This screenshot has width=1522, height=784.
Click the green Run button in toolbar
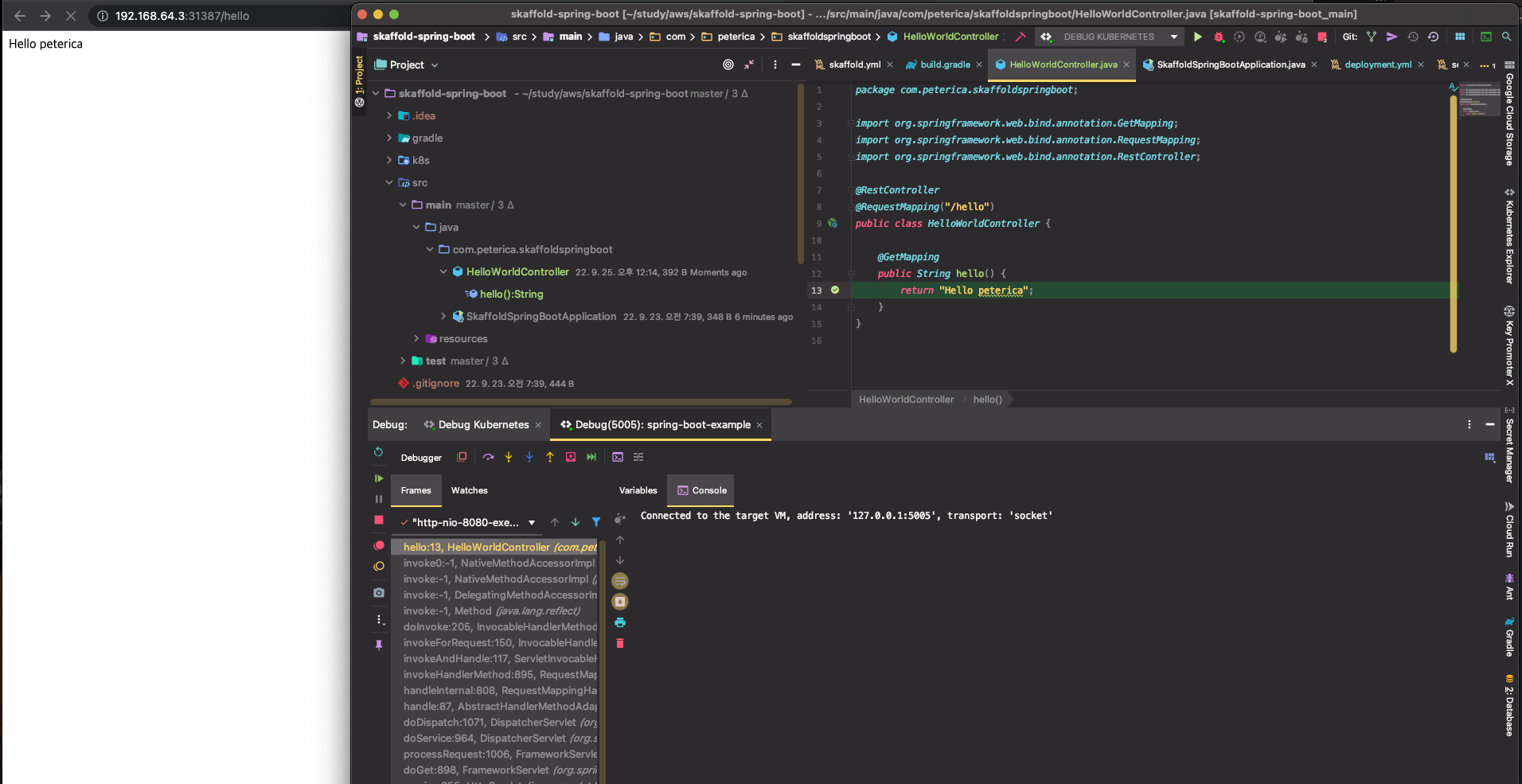[1197, 37]
